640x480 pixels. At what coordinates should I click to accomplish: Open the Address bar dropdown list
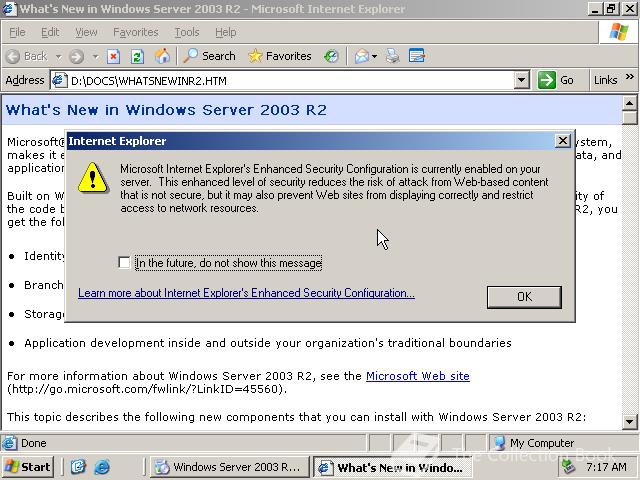(521, 80)
